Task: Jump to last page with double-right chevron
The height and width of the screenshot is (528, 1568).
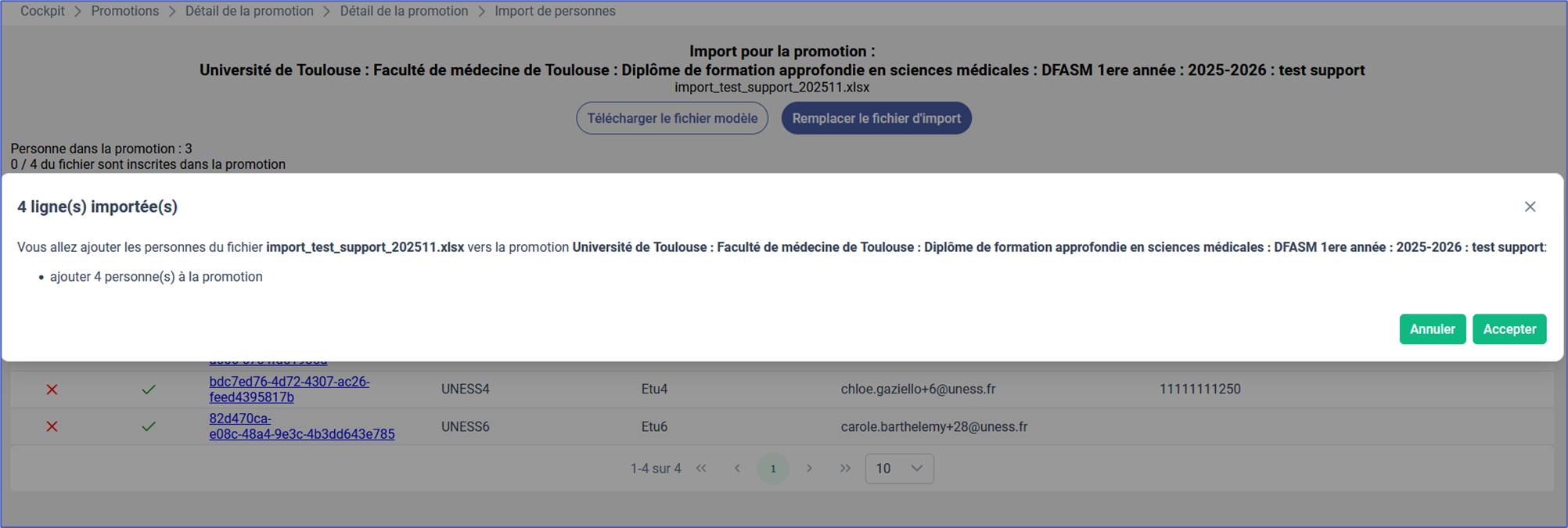Action: pos(845,469)
